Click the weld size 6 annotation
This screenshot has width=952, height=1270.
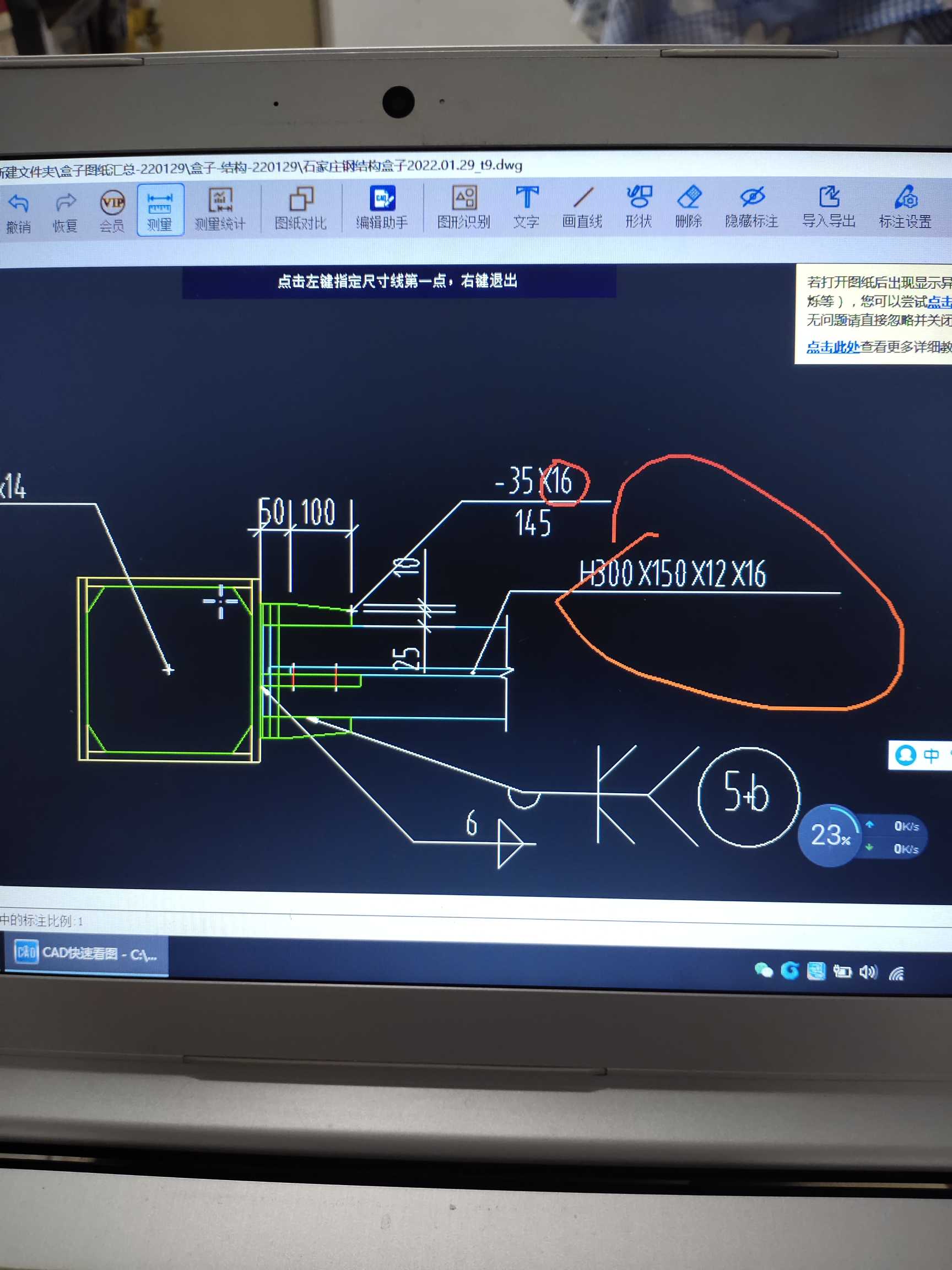coord(472,823)
